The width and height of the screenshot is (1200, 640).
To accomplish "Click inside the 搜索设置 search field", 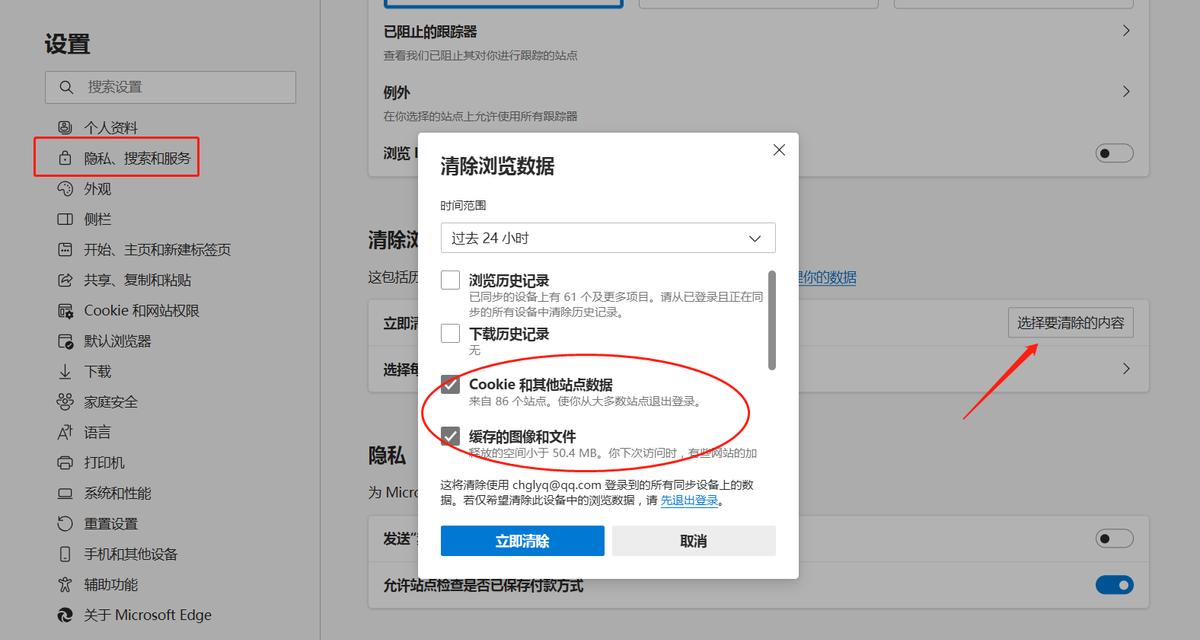I will (170, 87).
